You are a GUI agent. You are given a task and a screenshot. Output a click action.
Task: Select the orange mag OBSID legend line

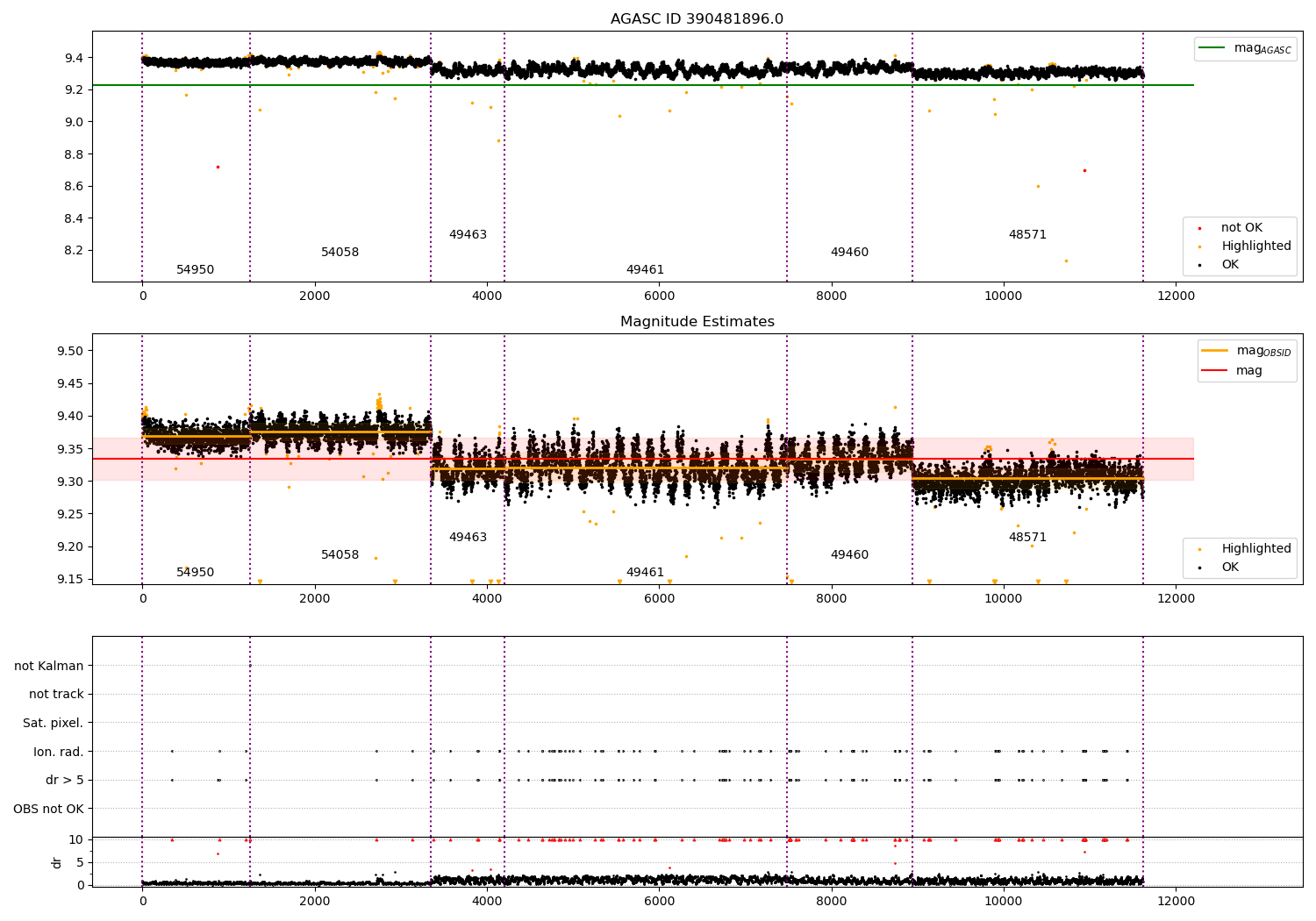point(1215,351)
